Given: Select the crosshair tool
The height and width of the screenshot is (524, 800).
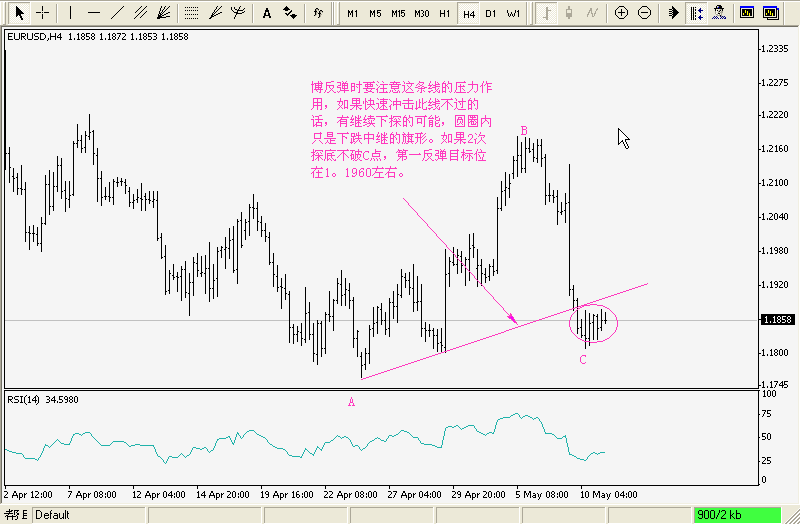Looking at the screenshot, I should pos(42,13).
